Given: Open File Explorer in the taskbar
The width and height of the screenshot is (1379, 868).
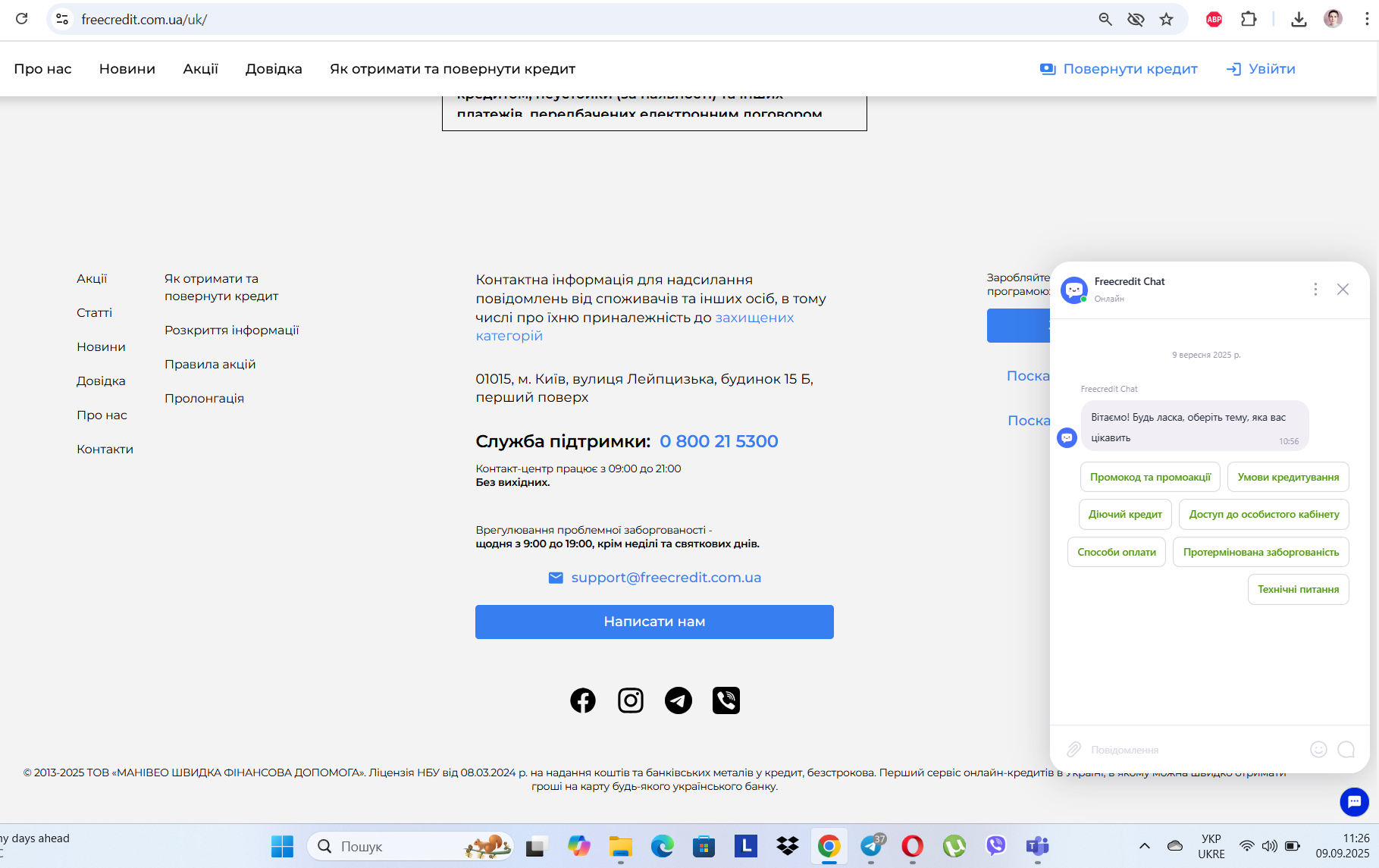Looking at the screenshot, I should pos(620,846).
